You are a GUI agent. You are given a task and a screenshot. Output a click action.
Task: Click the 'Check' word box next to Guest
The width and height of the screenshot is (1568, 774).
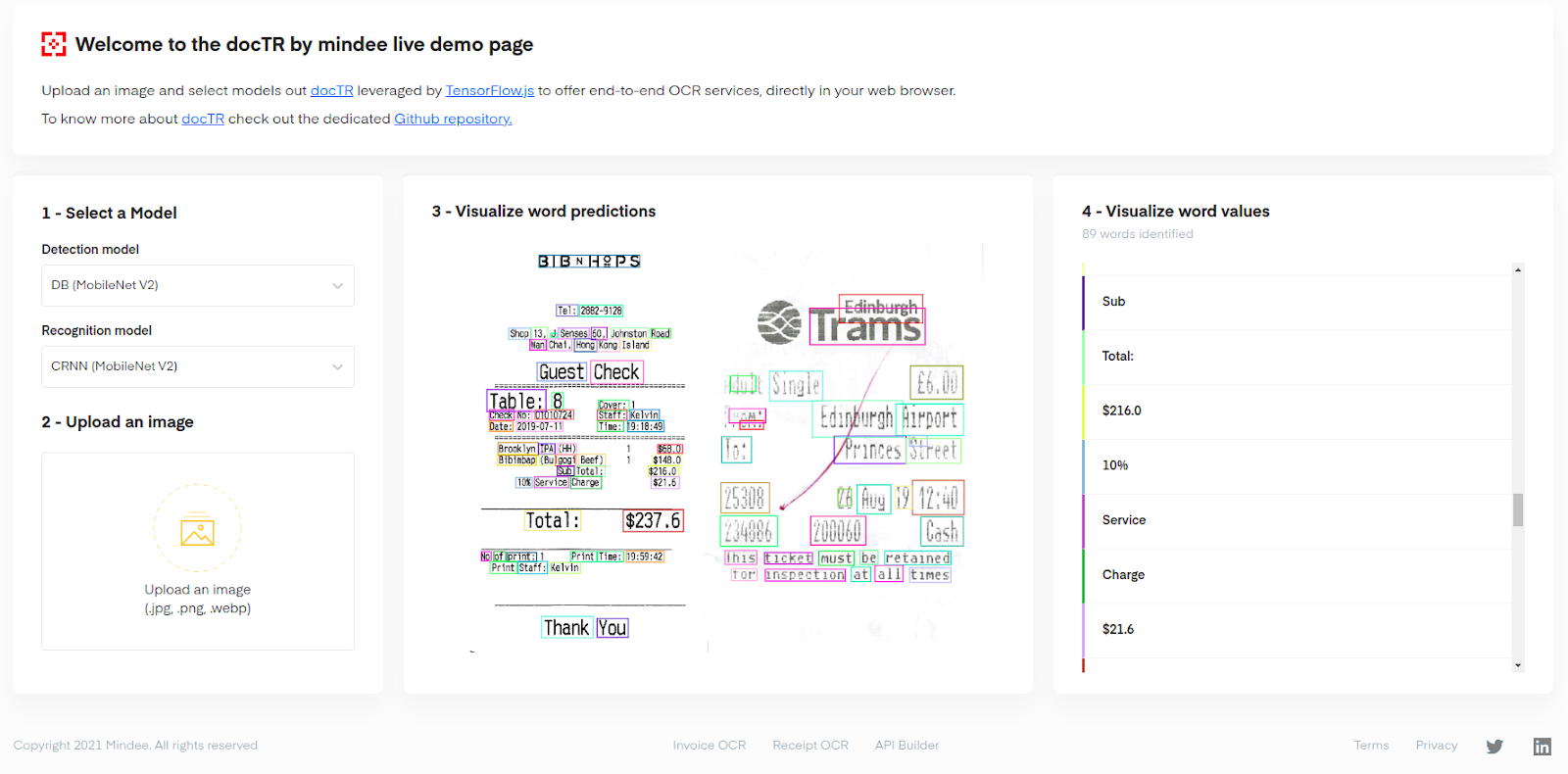point(616,372)
